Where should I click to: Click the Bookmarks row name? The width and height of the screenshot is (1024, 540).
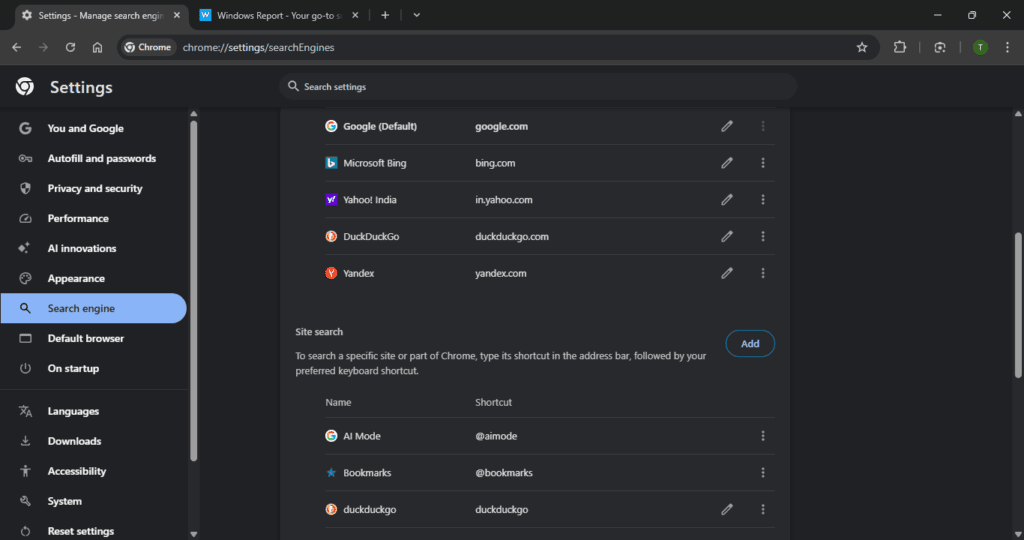point(367,473)
